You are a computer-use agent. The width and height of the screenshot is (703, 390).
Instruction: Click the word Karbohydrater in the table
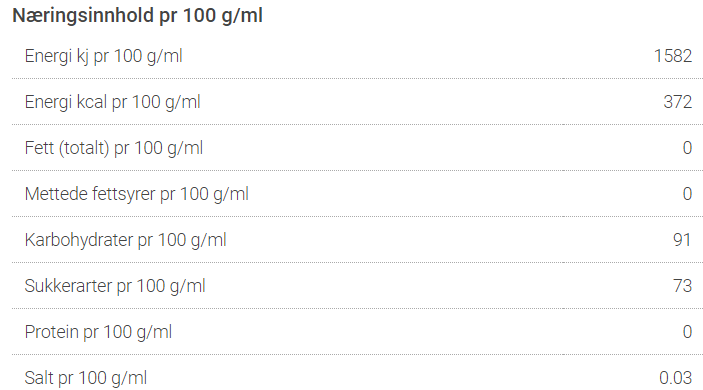pyautogui.click(x=79, y=240)
